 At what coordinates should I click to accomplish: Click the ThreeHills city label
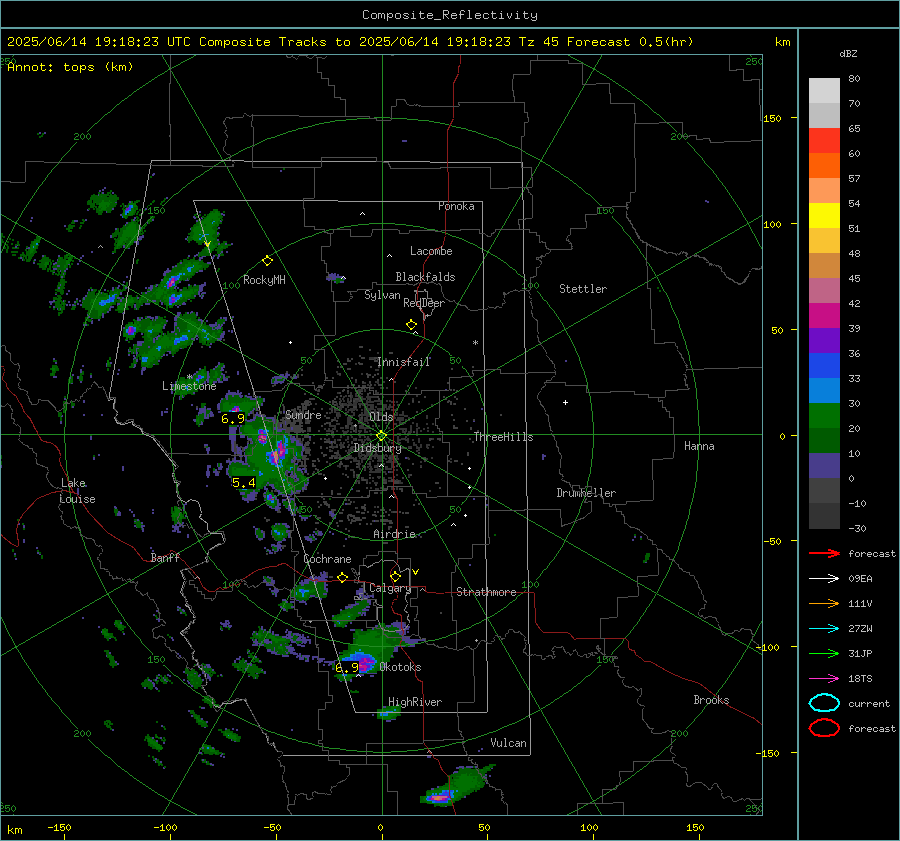pyautogui.click(x=503, y=437)
